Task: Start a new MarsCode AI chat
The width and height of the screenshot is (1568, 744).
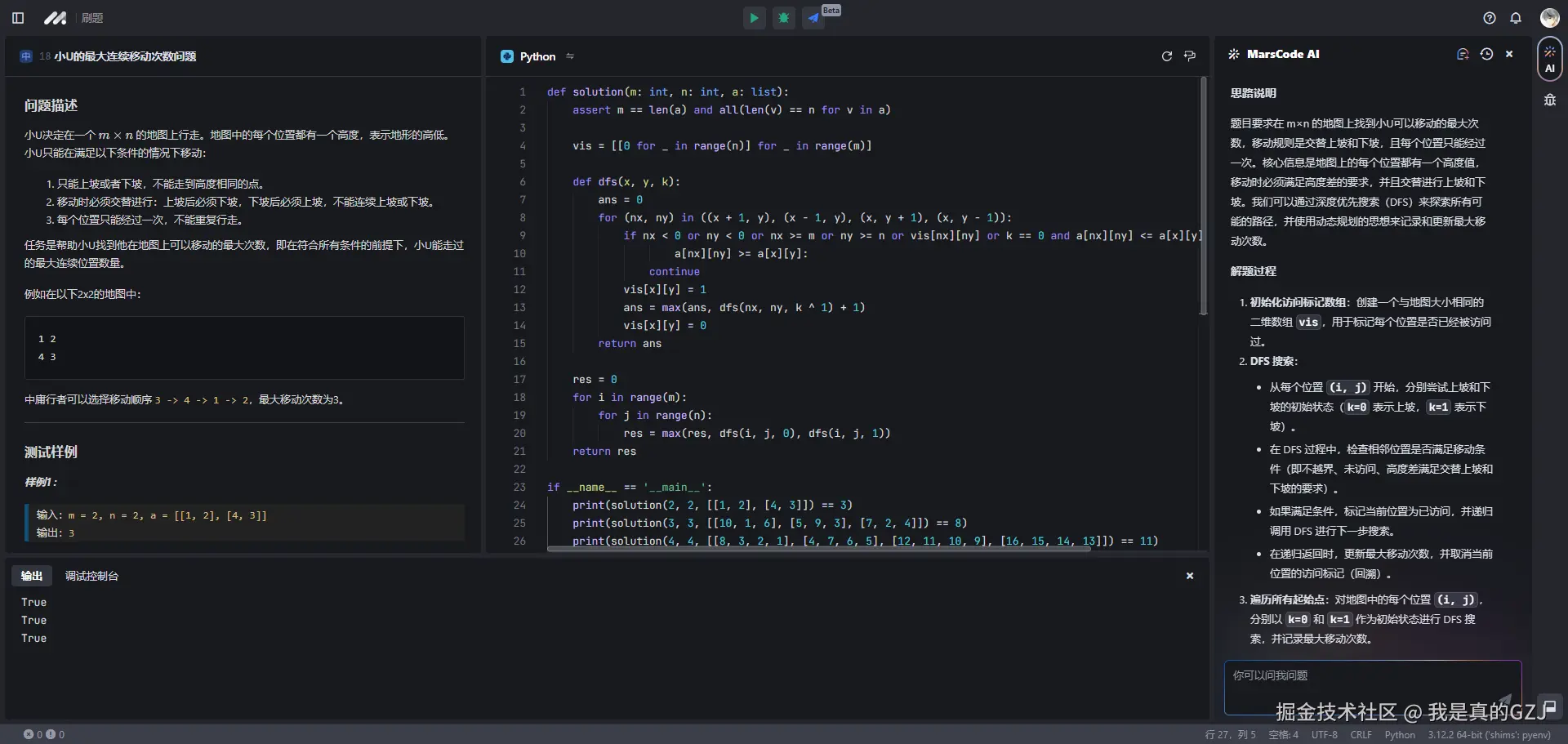Action: point(1463,54)
